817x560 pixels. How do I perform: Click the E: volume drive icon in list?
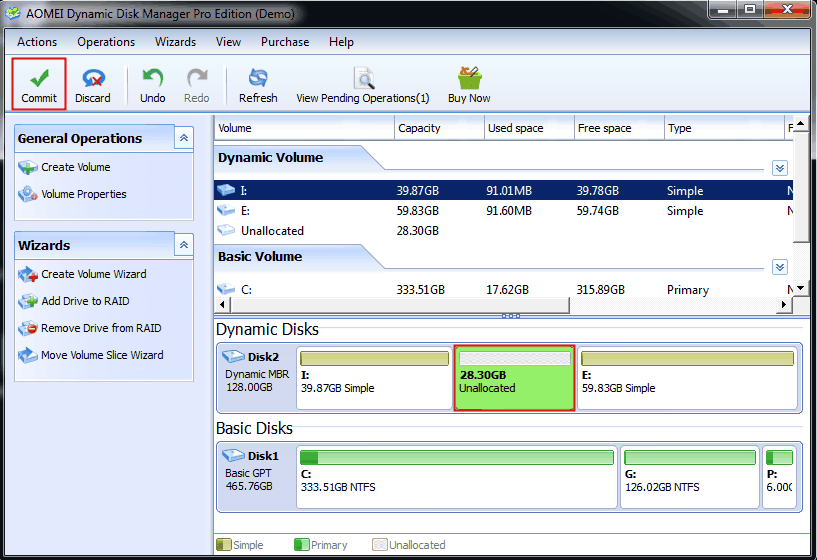pos(226,210)
